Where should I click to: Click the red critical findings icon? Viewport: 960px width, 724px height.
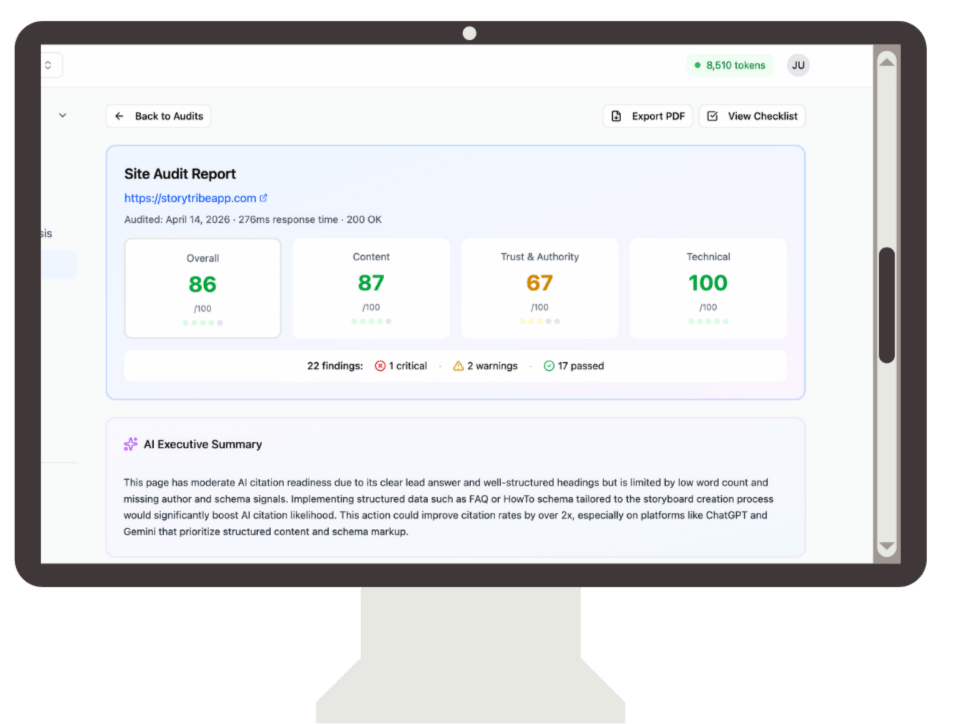pos(380,366)
